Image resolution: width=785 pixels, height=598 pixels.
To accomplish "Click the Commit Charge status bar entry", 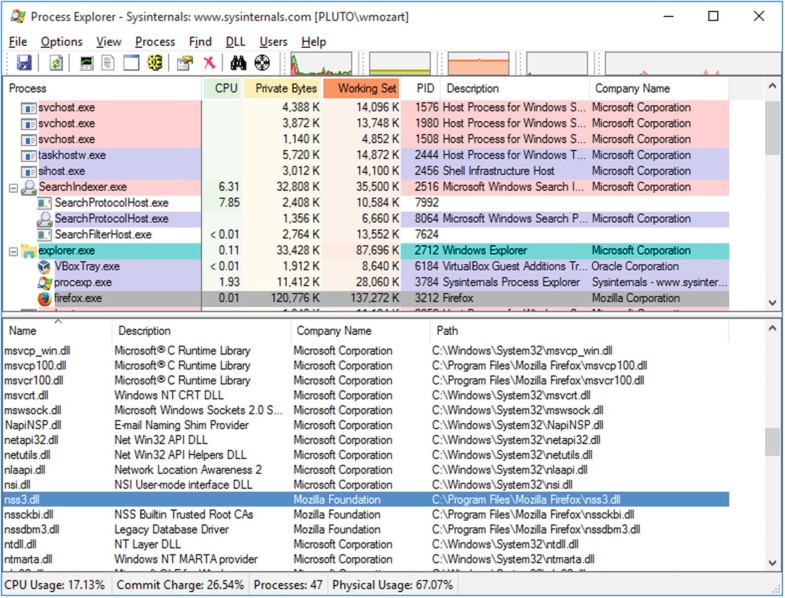I will [x=180, y=585].
